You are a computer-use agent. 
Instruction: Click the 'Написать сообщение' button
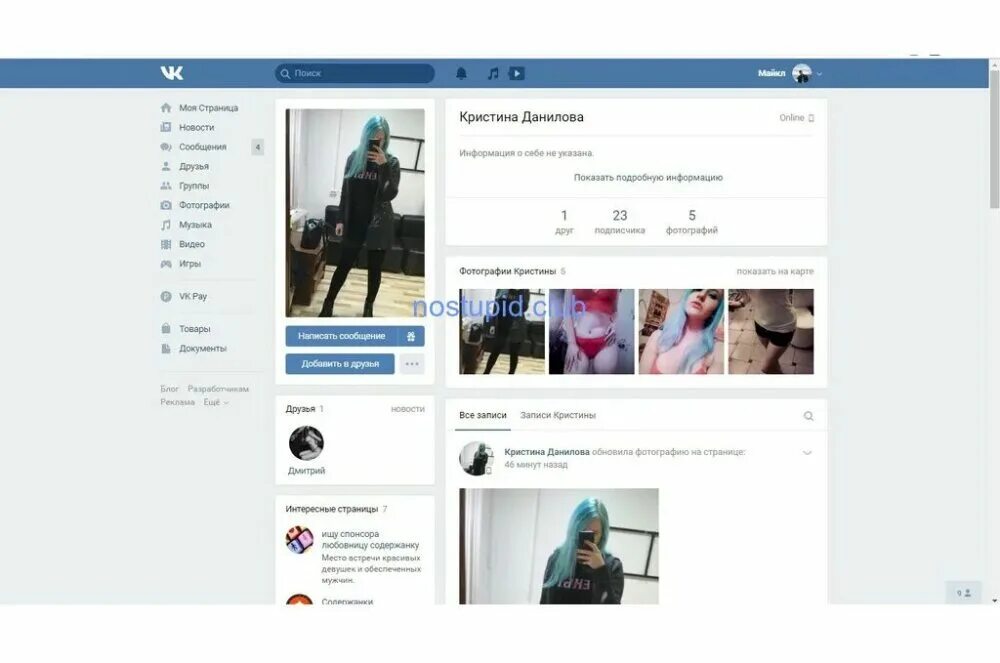coord(341,336)
